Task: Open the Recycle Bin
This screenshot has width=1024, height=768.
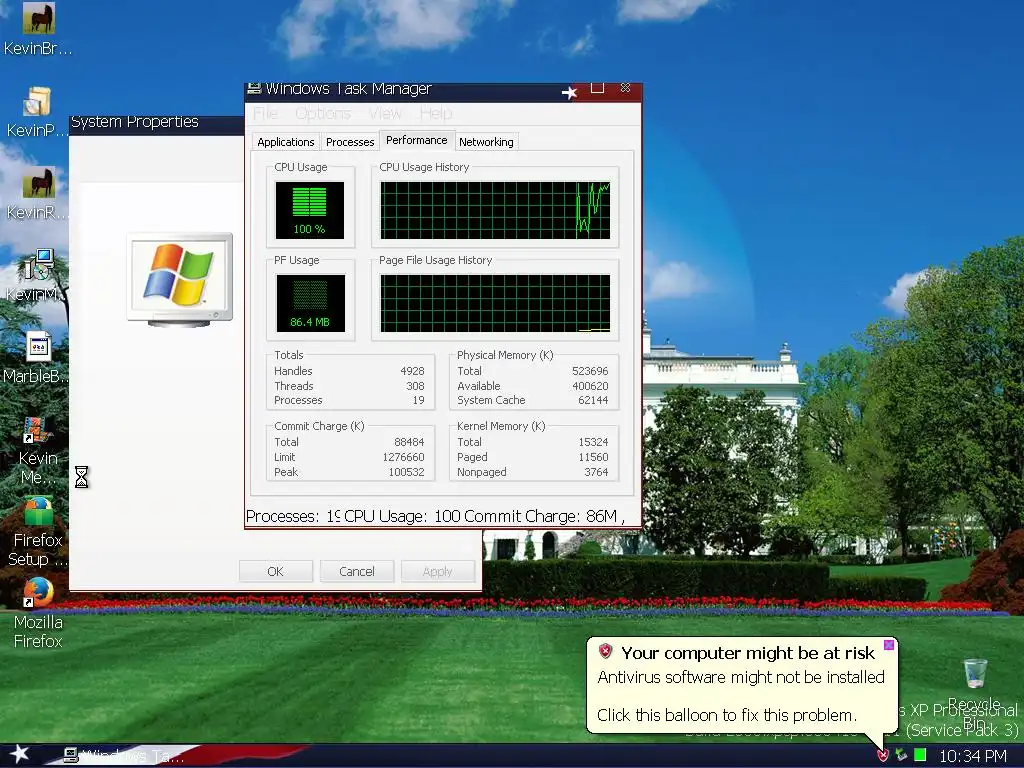Action: [x=974, y=674]
